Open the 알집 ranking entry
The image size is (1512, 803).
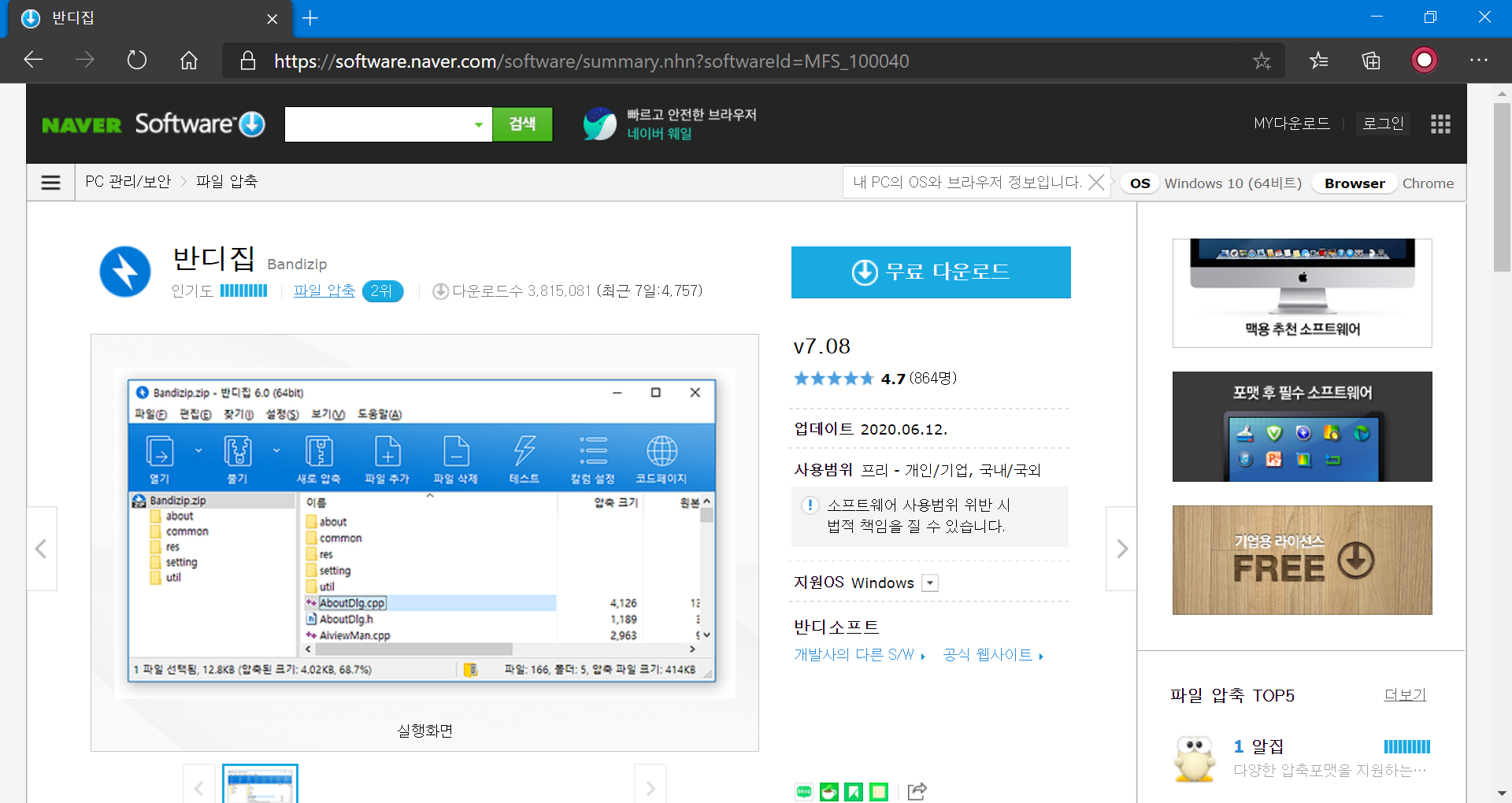[1268, 746]
